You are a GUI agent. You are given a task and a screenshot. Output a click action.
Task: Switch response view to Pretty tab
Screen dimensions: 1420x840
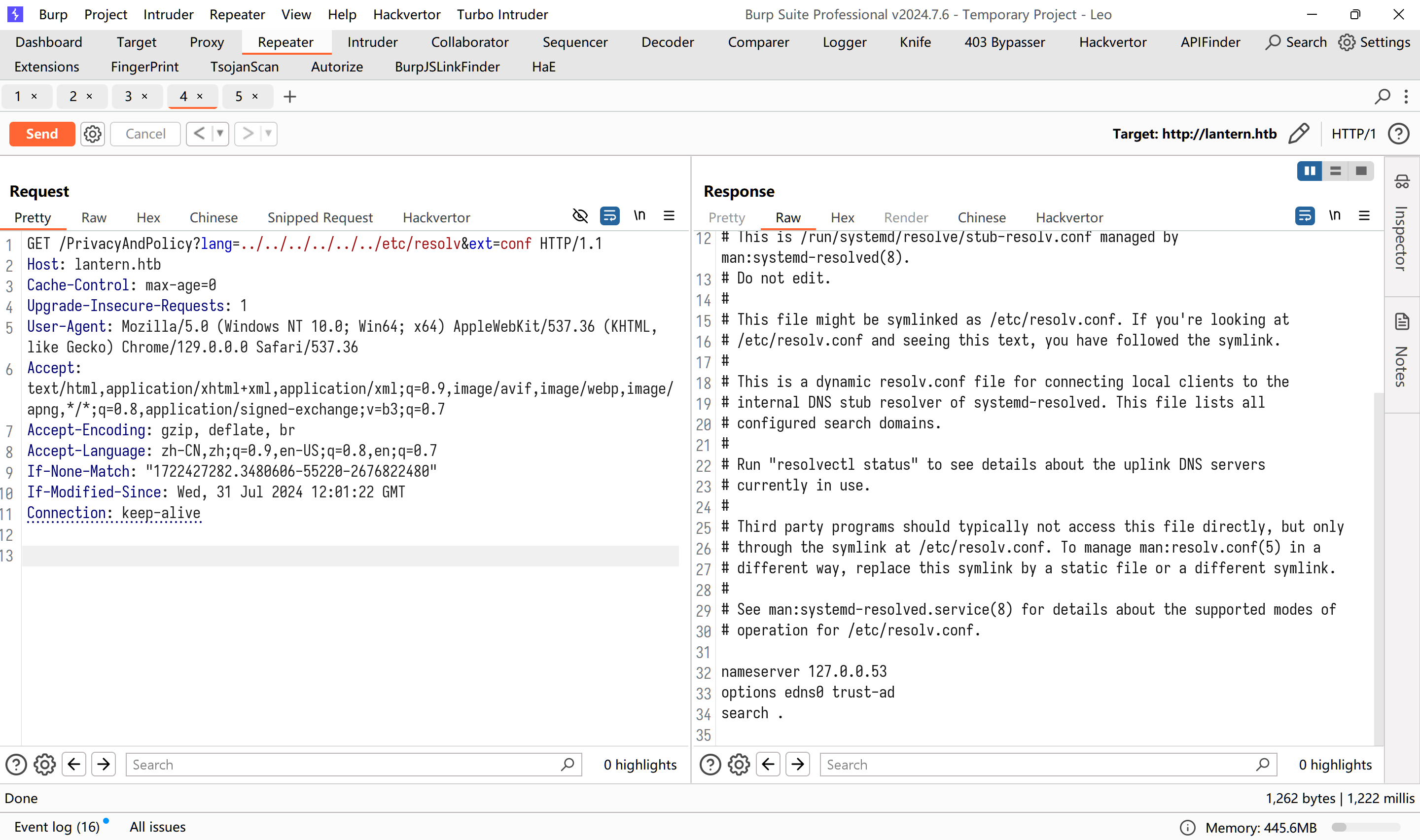(727, 217)
